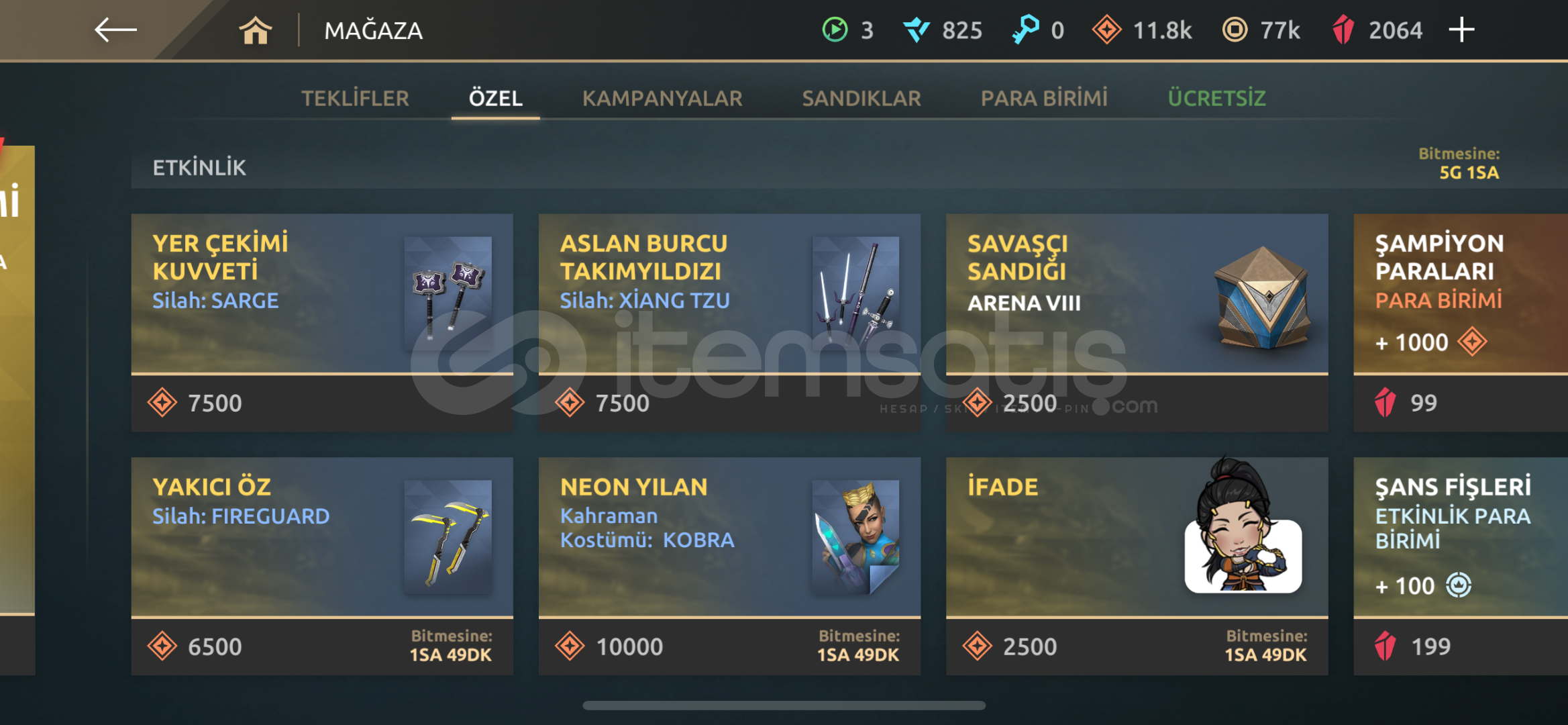Viewport: 1568px width, 725px height.
Task: Tap the blue crystal currency icon
Action: pyautogui.click(x=917, y=30)
